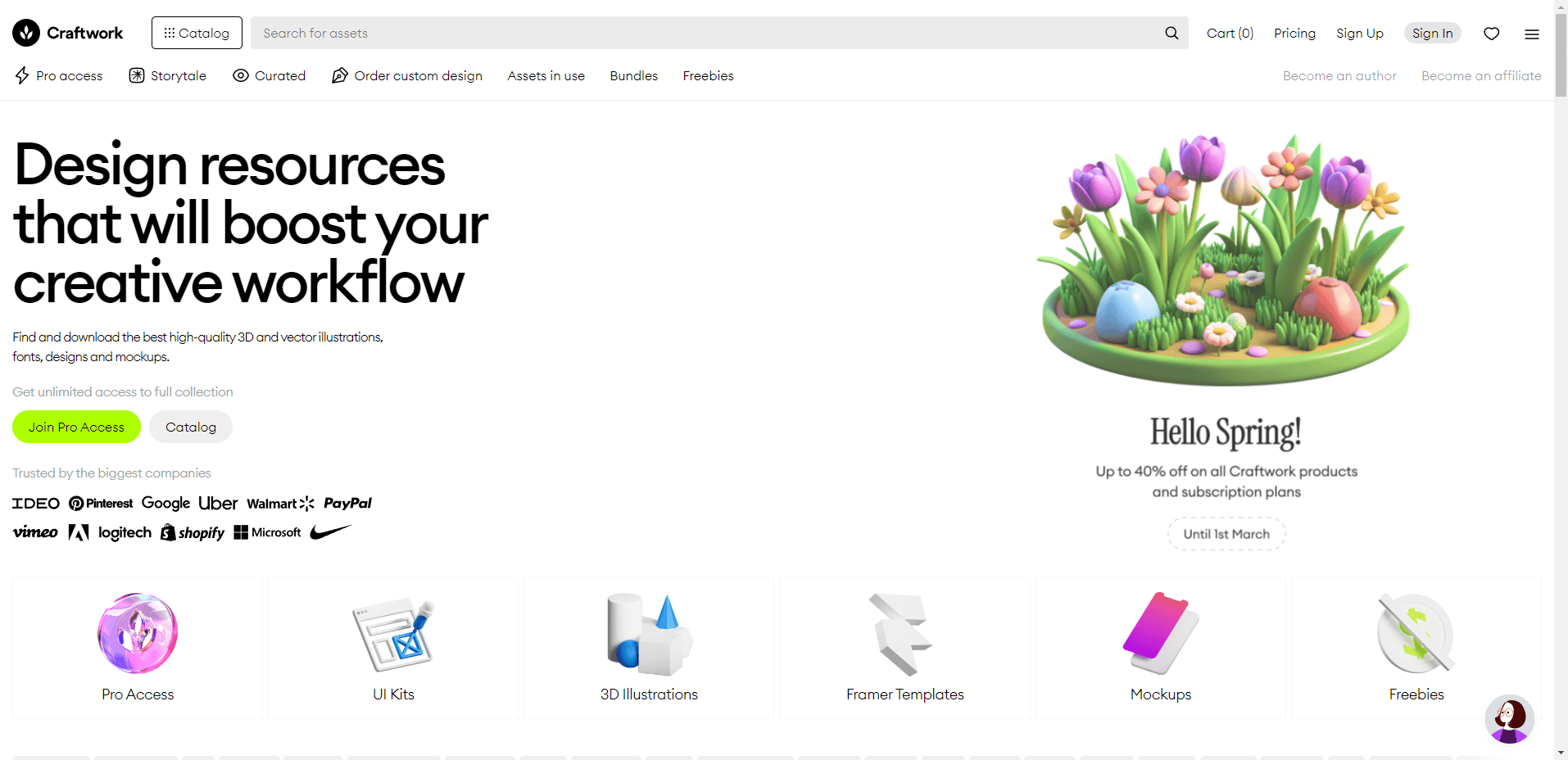Click the Sign In button
The height and width of the screenshot is (760, 1568).
(x=1432, y=33)
